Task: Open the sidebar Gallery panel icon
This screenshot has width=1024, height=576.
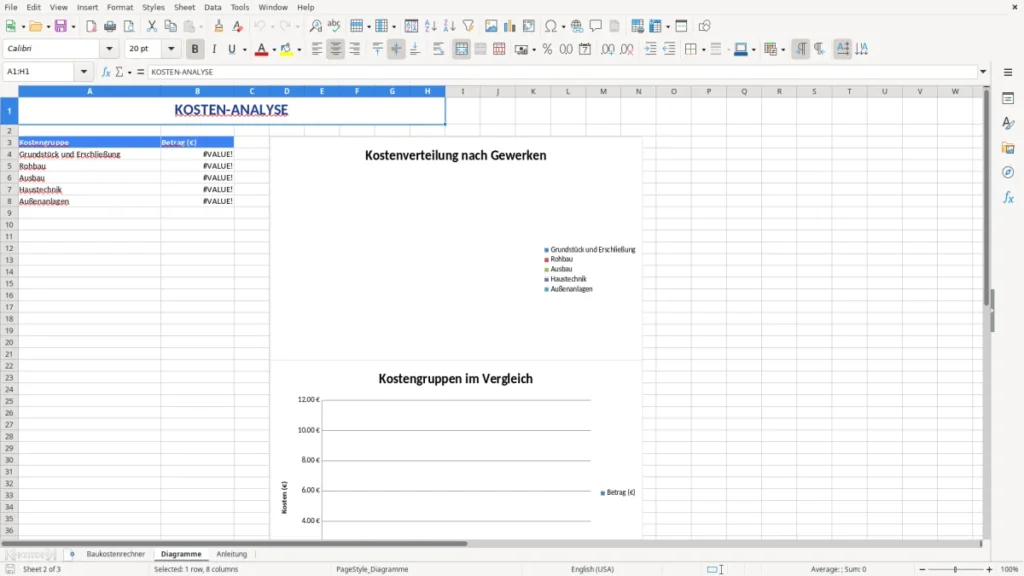Action: click(x=1008, y=148)
